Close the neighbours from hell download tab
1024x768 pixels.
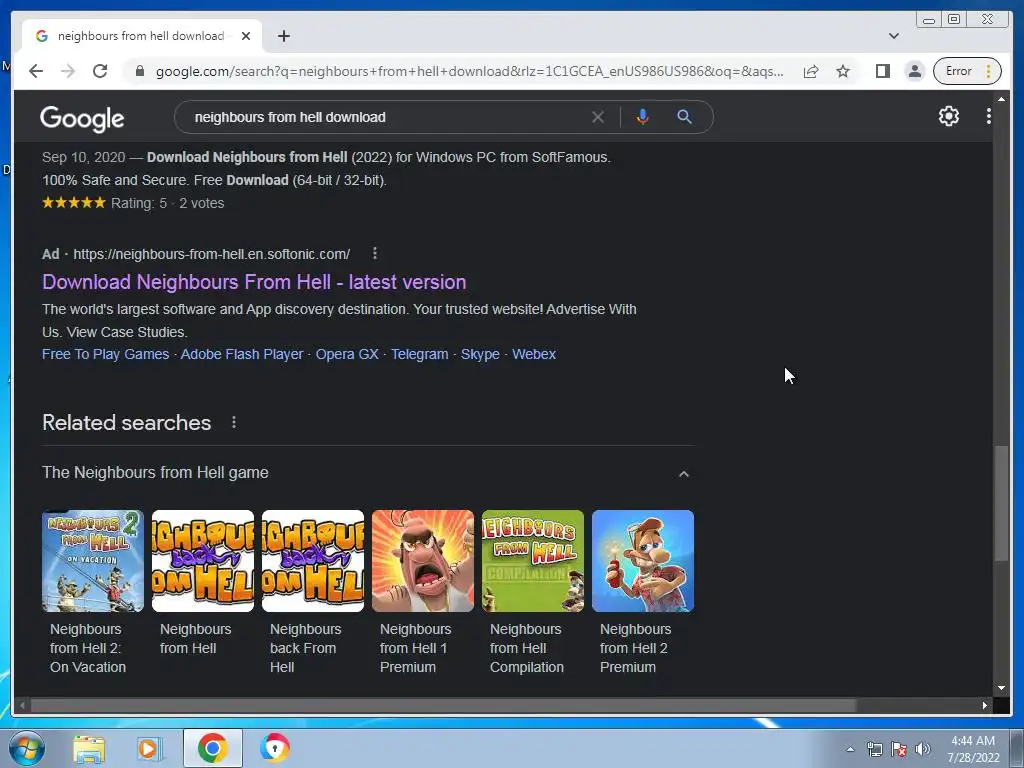[246, 36]
